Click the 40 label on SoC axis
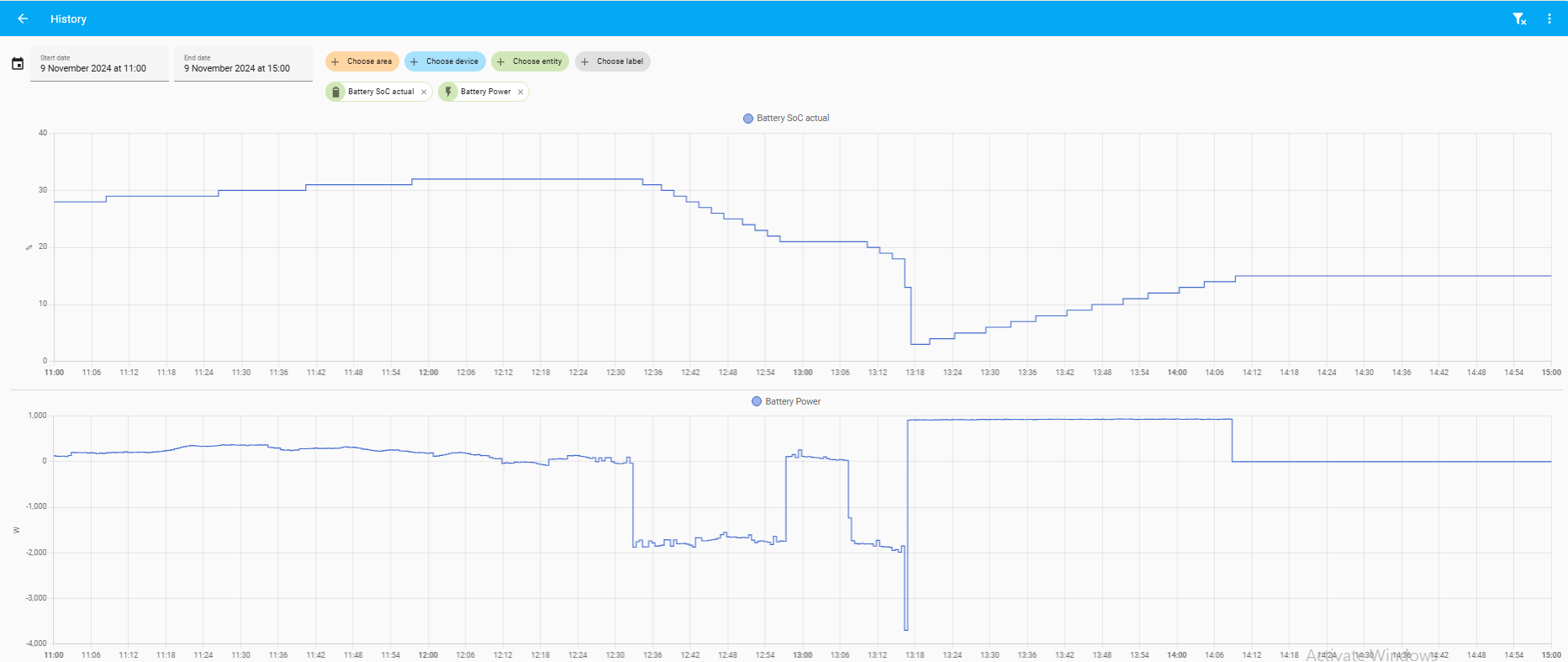 point(43,133)
